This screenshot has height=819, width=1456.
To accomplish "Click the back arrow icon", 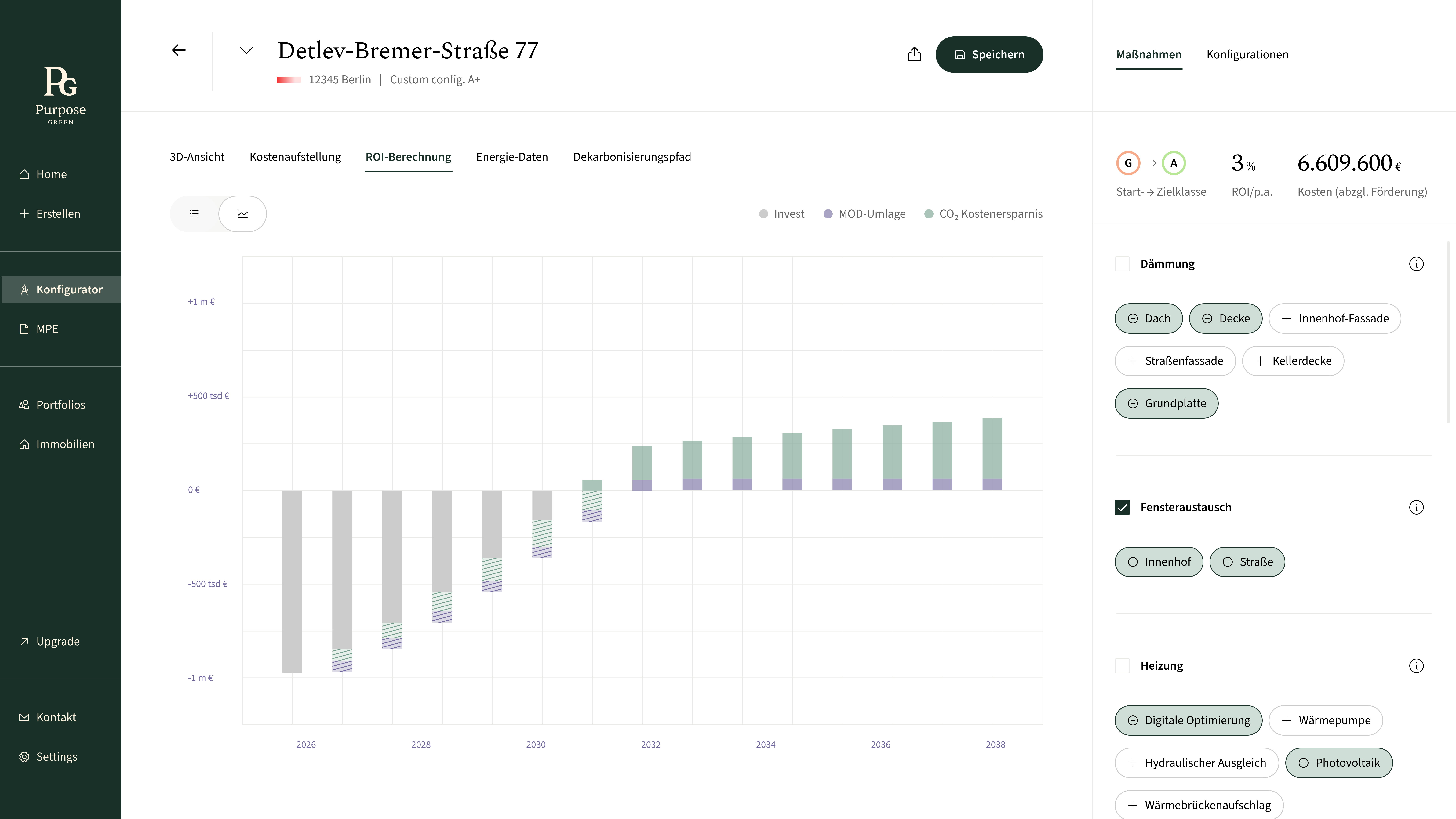I will pyautogui.click(x=179, y=50).
